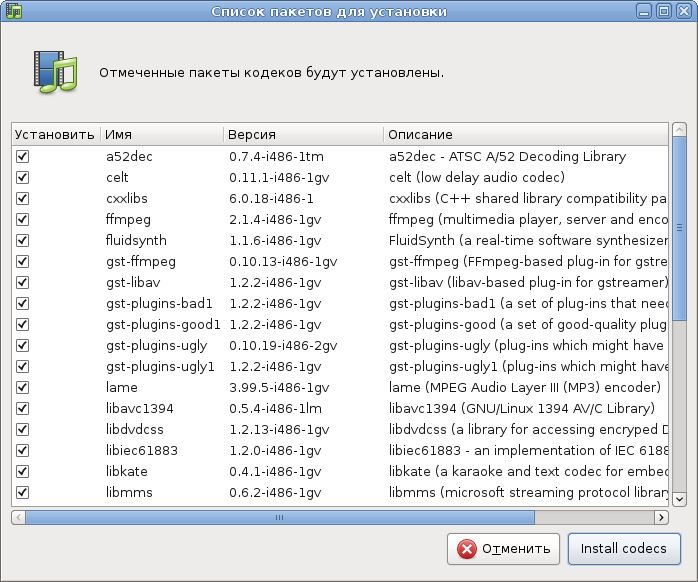Select the gst-plugins-bad1 name cell
The height and width of the screenshot is (582, 698).
[159, 303]
